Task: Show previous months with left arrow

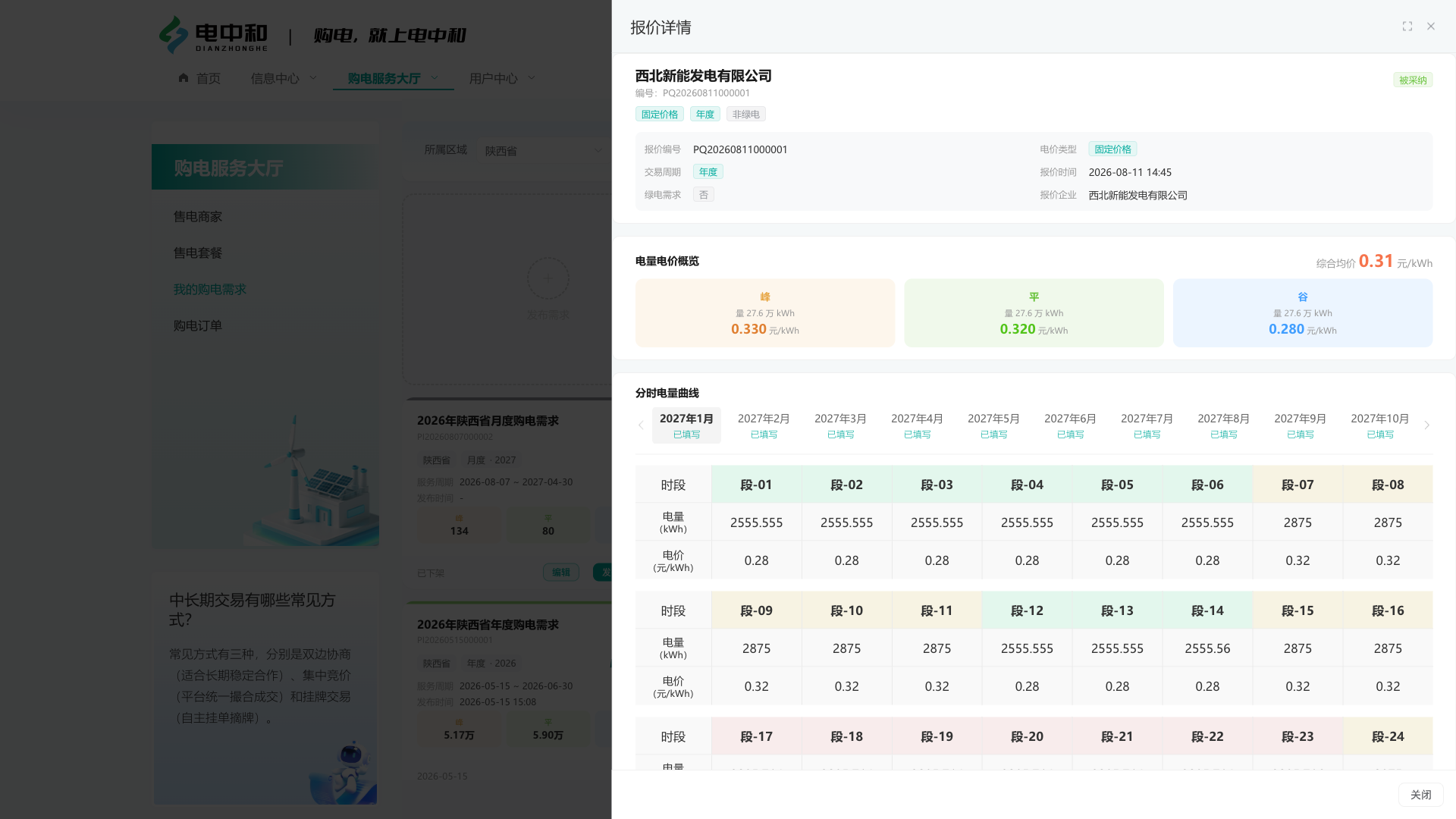Action: pyautogui.click(x=641, y=425)
